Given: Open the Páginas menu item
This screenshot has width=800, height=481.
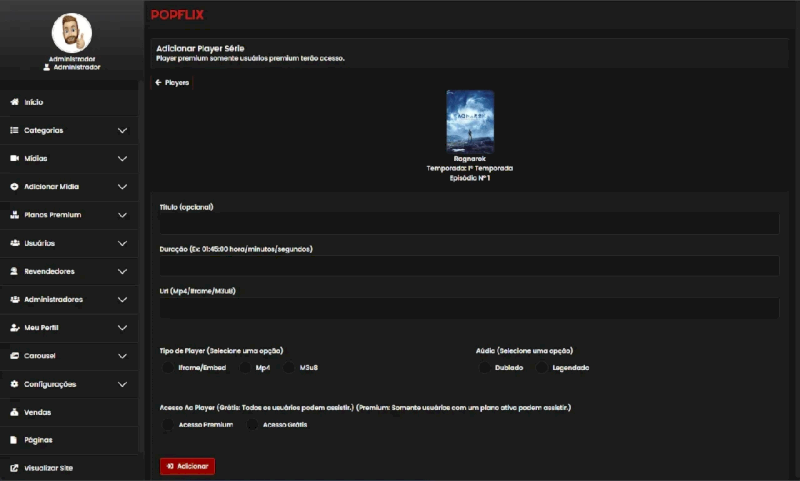Looking at the screenshot, I should [x=38, y=440].
